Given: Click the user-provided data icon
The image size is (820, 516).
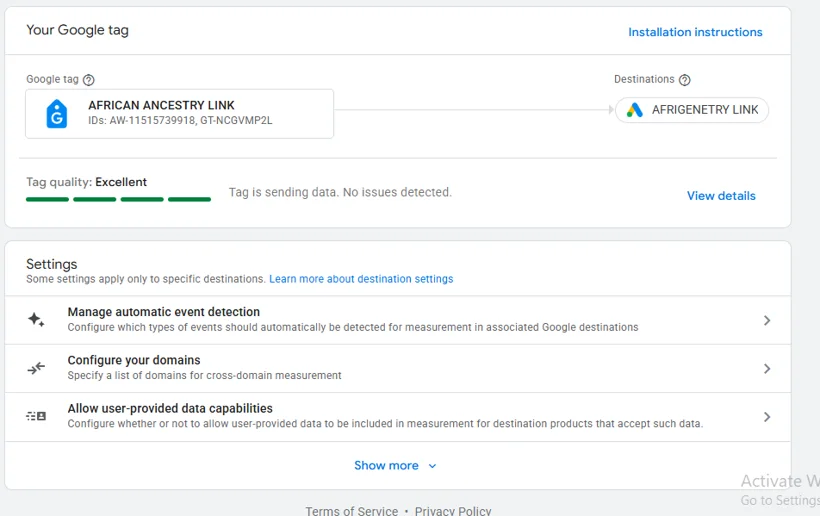Looking at the screenshot, I should [x=36, y=416].
